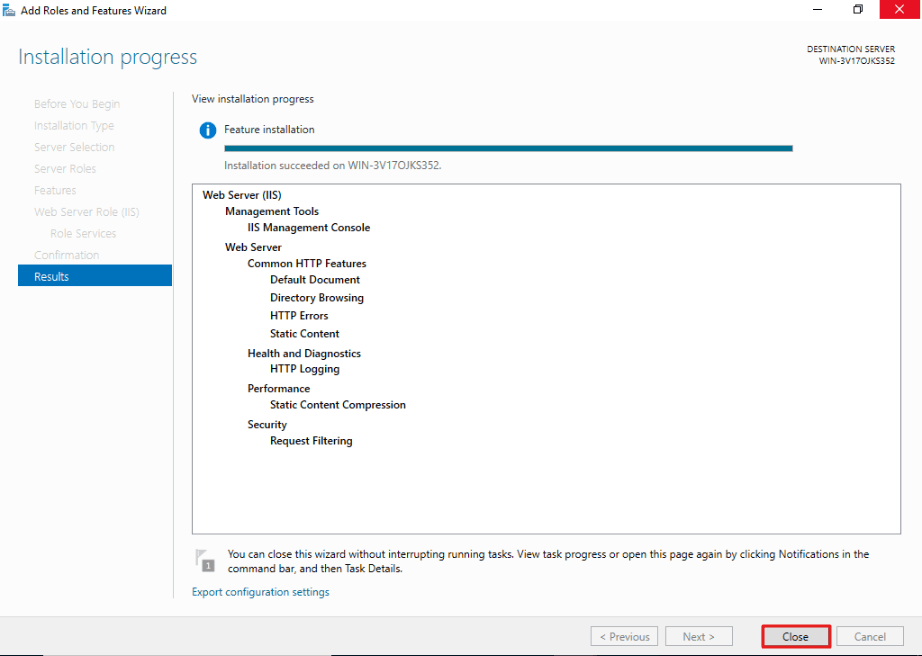The height and width of the screenshot is (656, 922).
Task: Click the Performance entry
Action: click(279, 389)
